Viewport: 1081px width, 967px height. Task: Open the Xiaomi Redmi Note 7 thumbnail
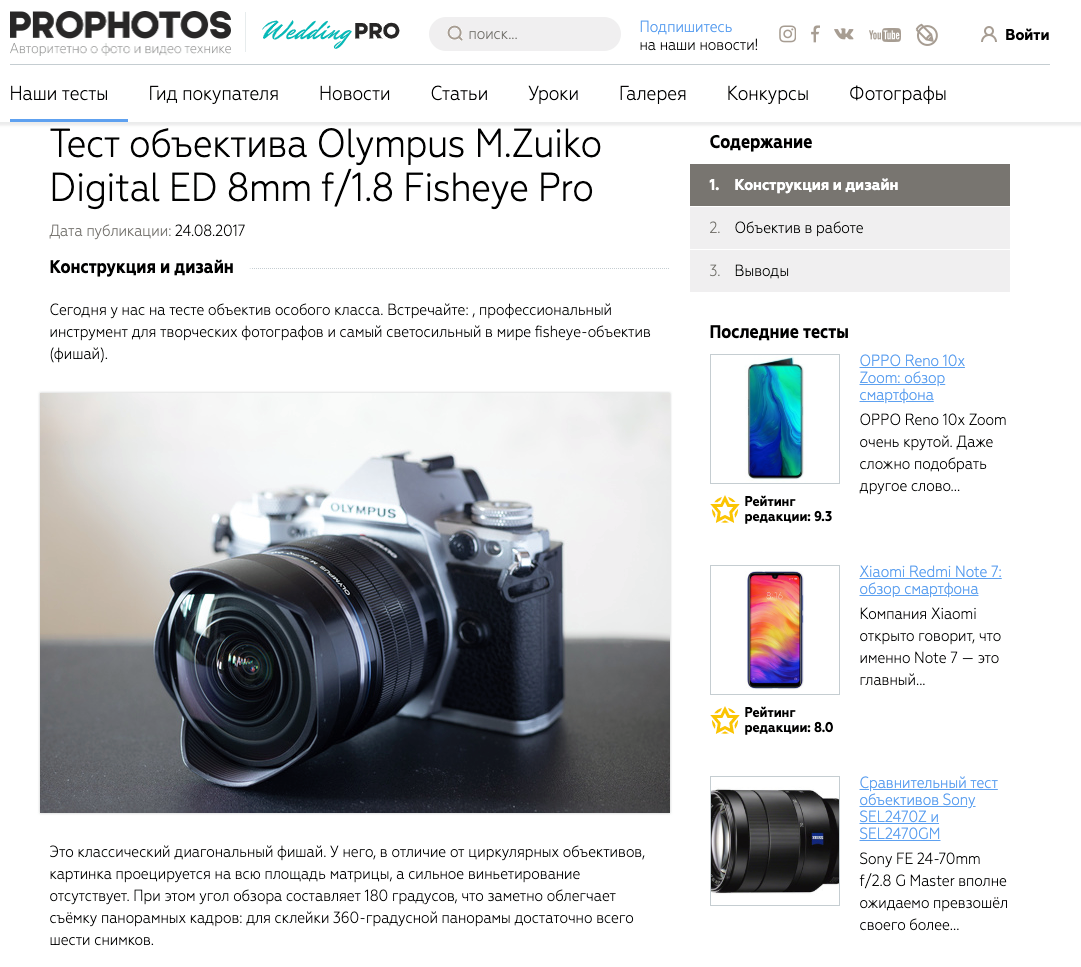point(775,630)
